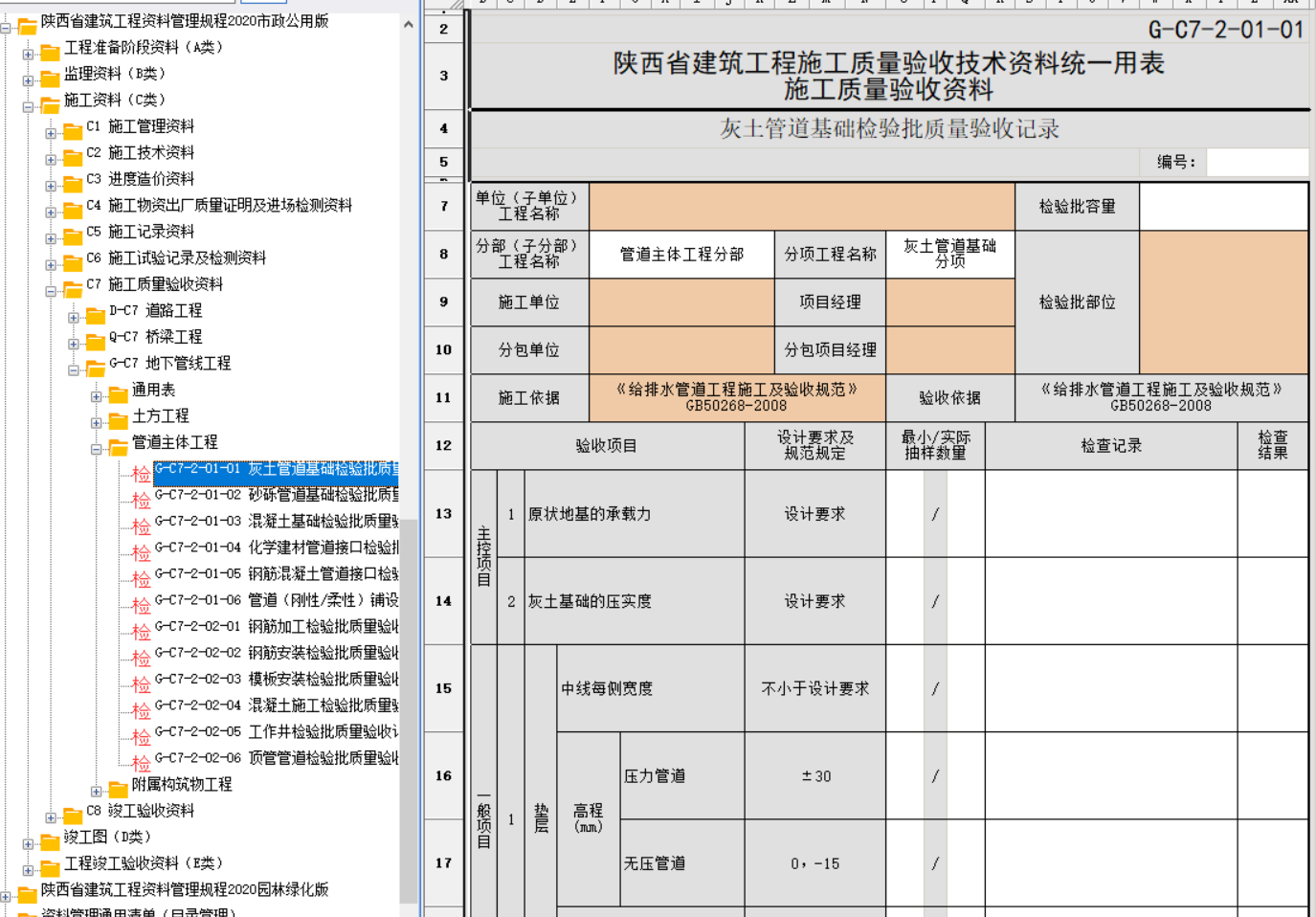Select G-C7-2-02-01 钢筋加工检验批 item
This screenshot has width=1316, height=917.
click(276, 626)
